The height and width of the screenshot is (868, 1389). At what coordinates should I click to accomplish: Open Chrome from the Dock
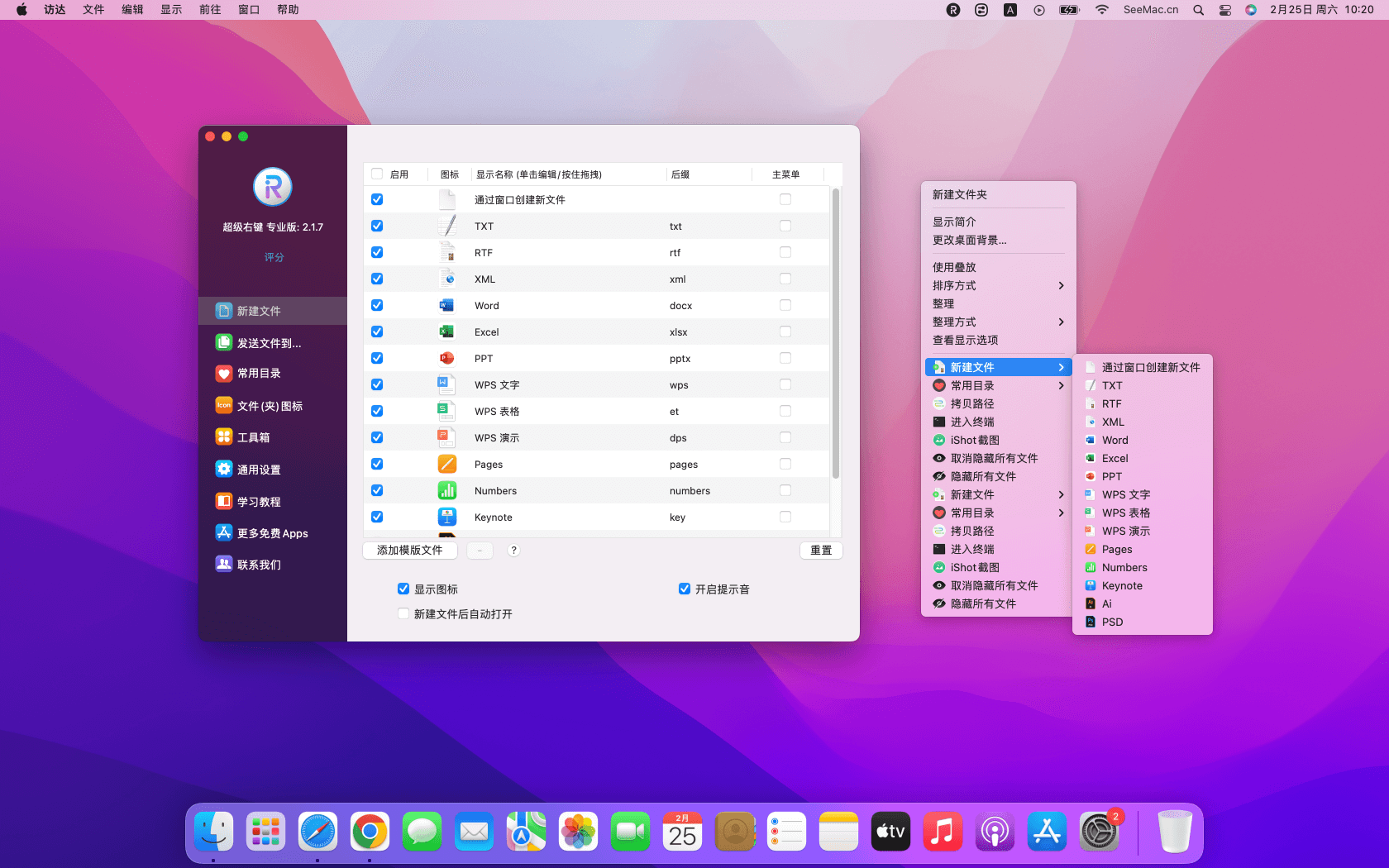pos(370,832)
